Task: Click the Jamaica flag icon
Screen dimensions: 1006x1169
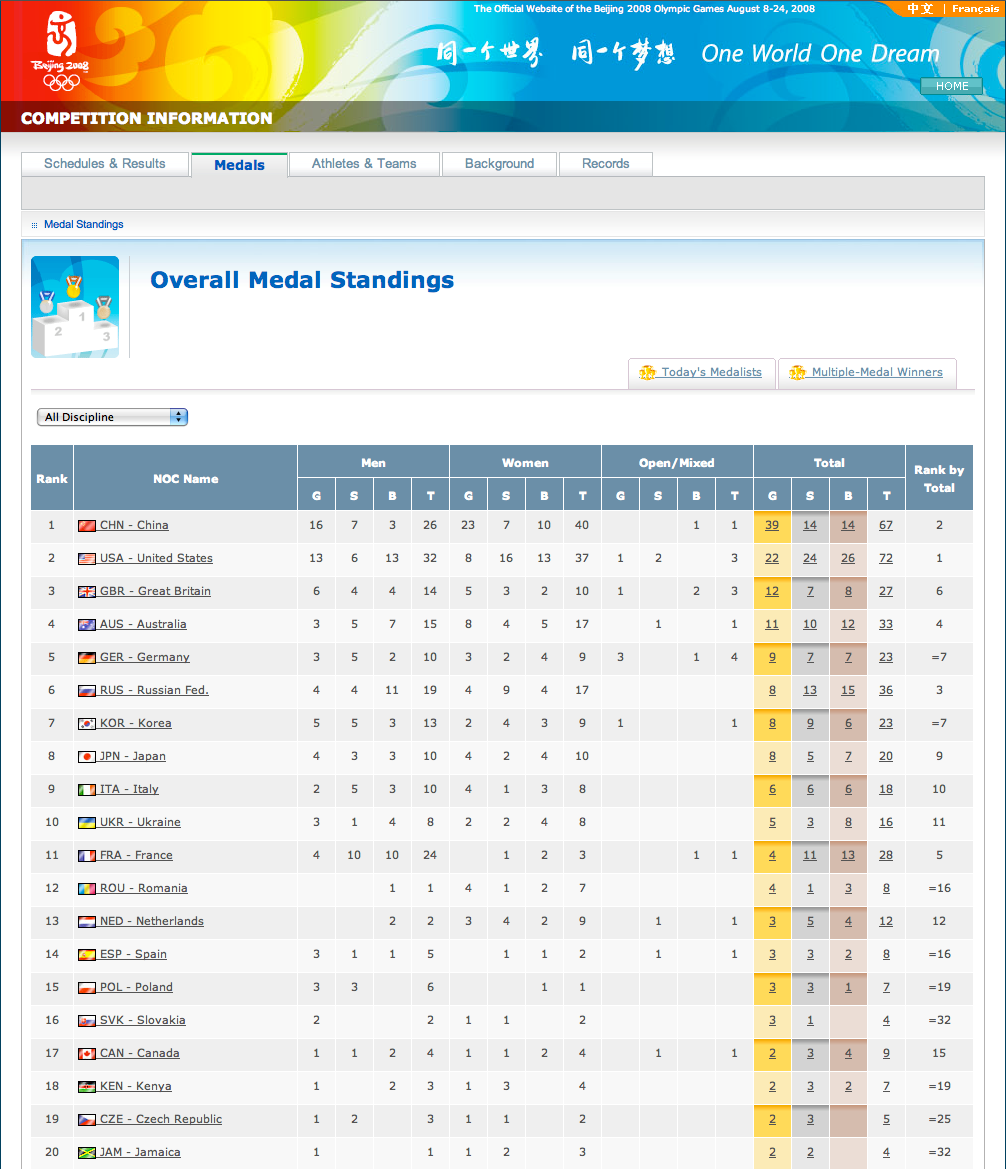Action: 86,1152
